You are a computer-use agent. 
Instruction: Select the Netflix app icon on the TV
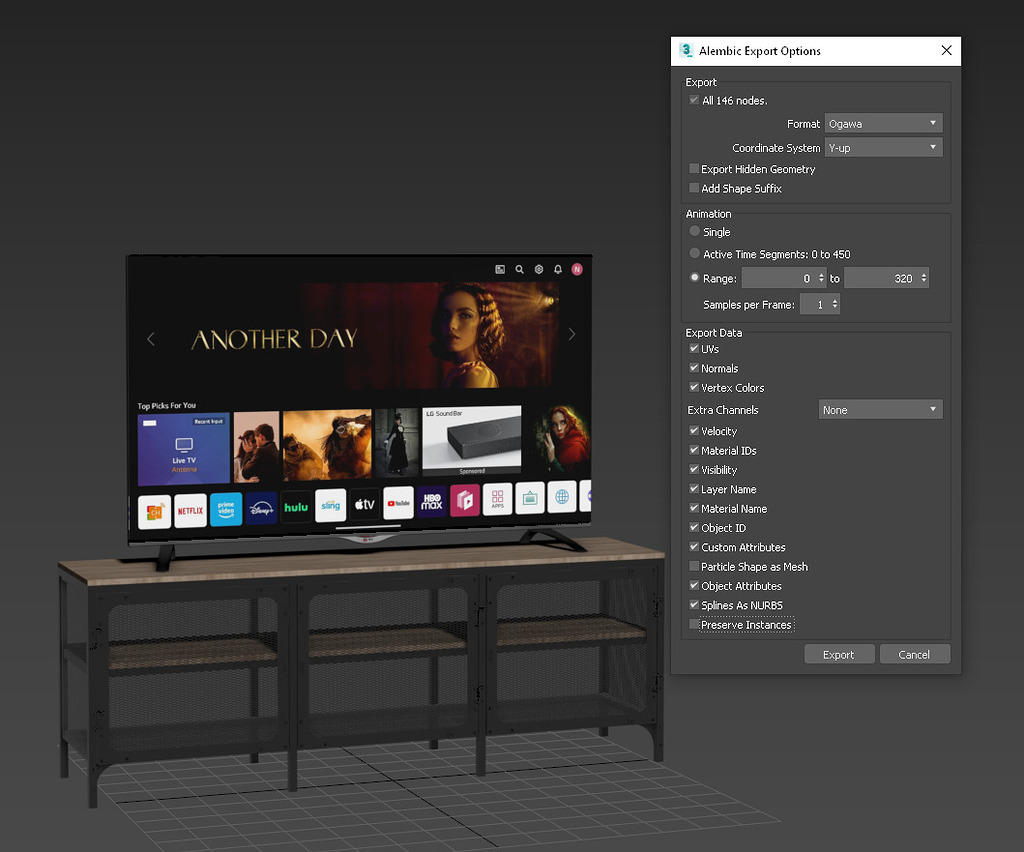(190, 510)
